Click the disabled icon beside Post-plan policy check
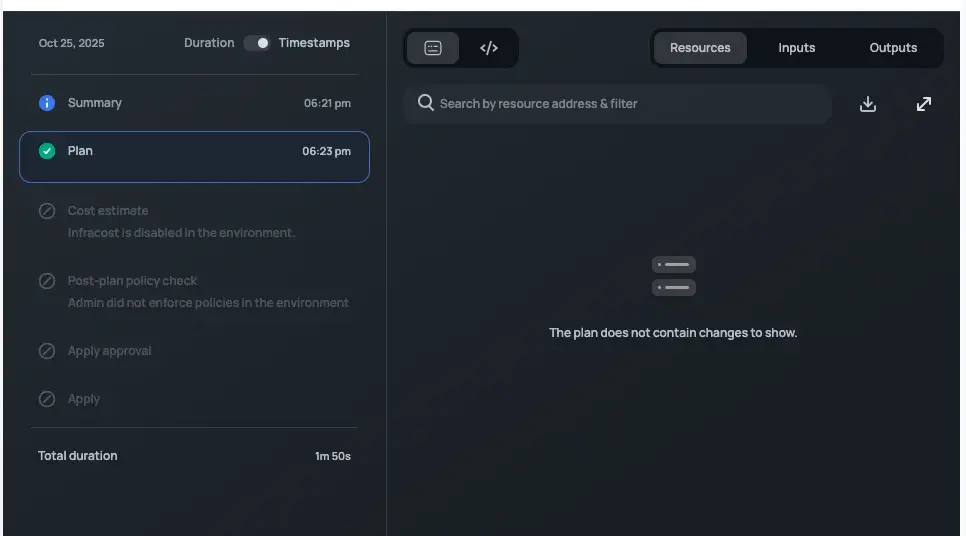Viewport: 966px width, 536px height. coord(47,281)
